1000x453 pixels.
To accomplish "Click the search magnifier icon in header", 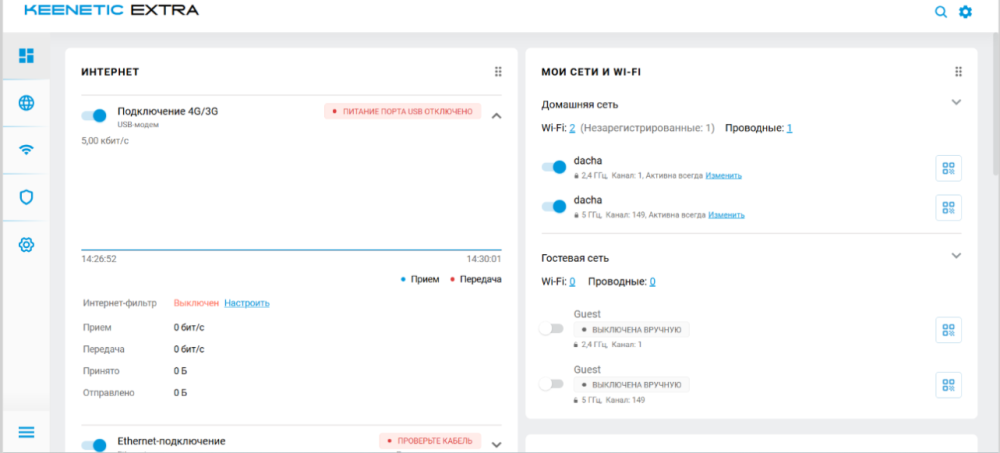I will (x=940, y=12).
